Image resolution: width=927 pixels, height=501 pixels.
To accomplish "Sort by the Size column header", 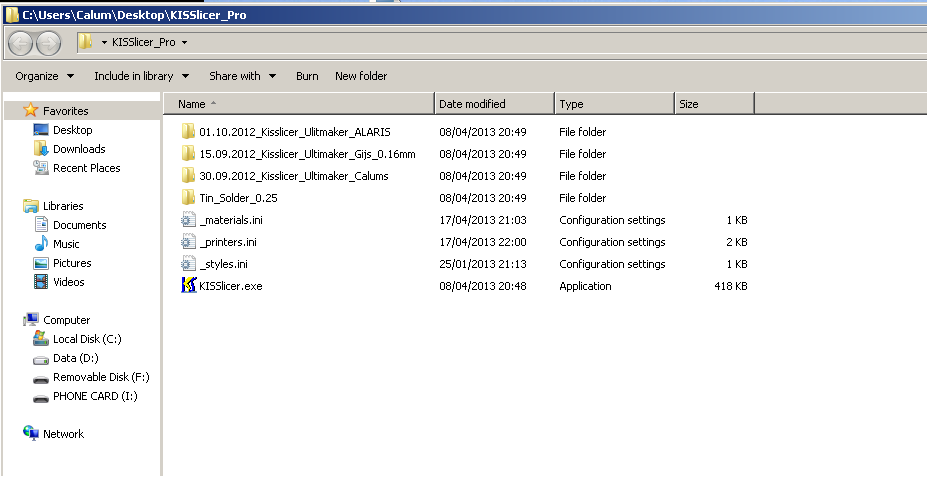I will click(714, 104).
